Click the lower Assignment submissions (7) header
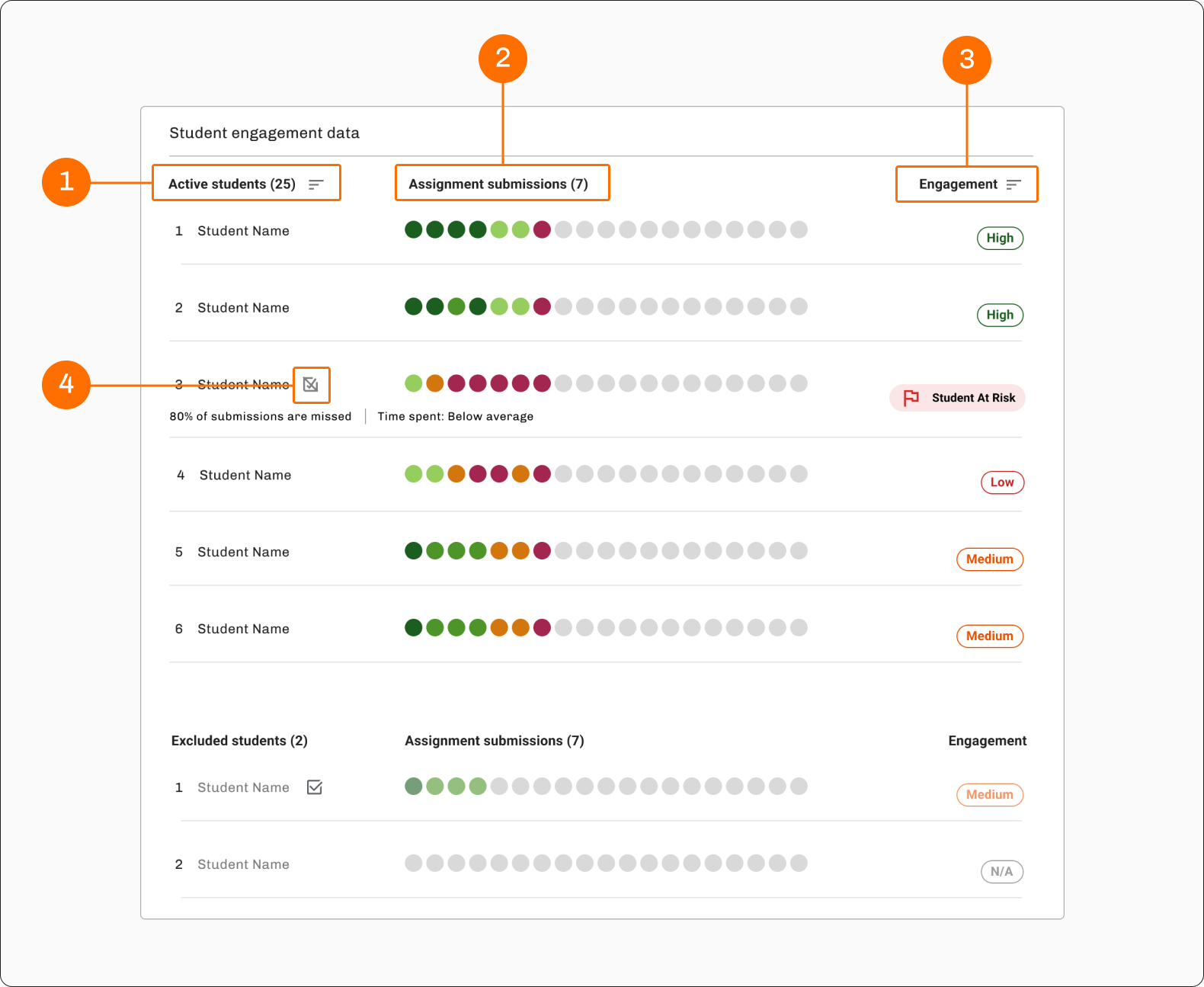This screenshot has height=987, width=1204. [x=495, y=741]
